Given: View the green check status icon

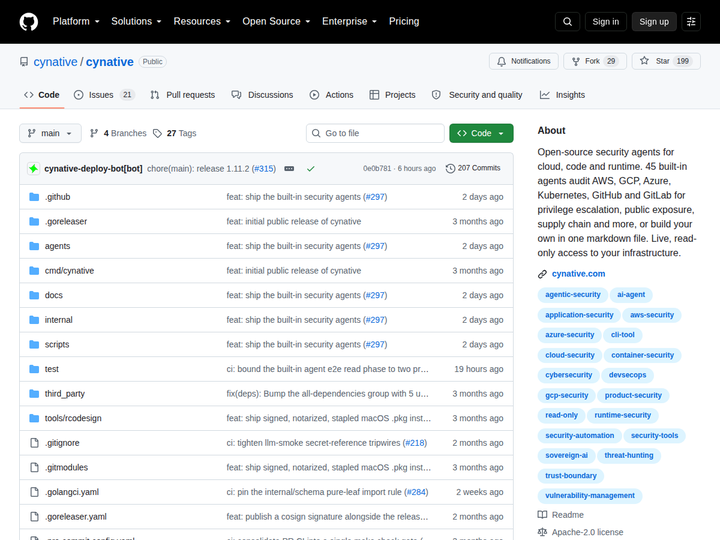Looking at the screenshot, I should pyautogui.click(x=311, y=169).
